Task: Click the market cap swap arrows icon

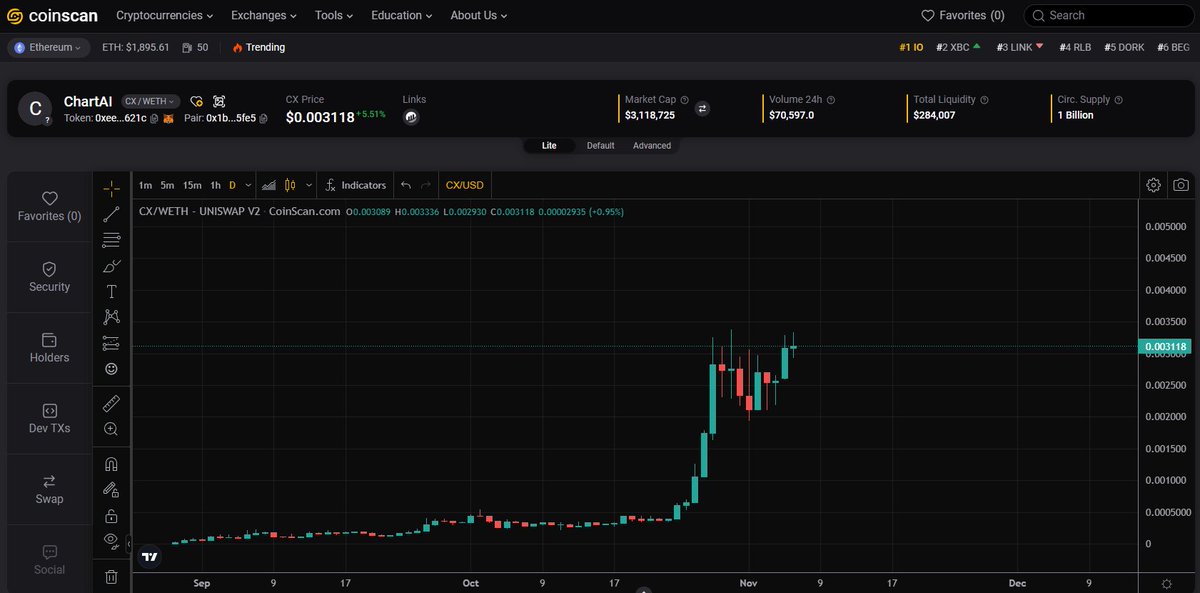Action: tap(702, 108)
